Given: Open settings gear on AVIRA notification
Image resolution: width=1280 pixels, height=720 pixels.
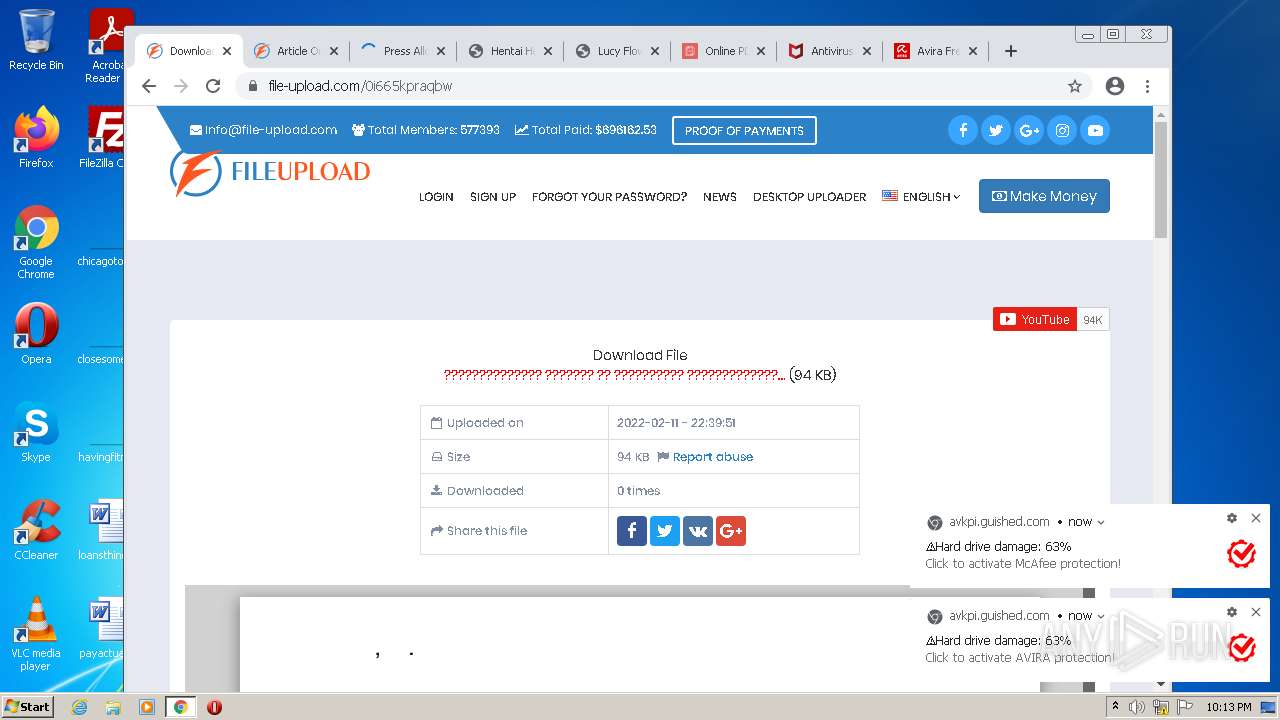Looking at the screenshot, I should point(1232,612).
